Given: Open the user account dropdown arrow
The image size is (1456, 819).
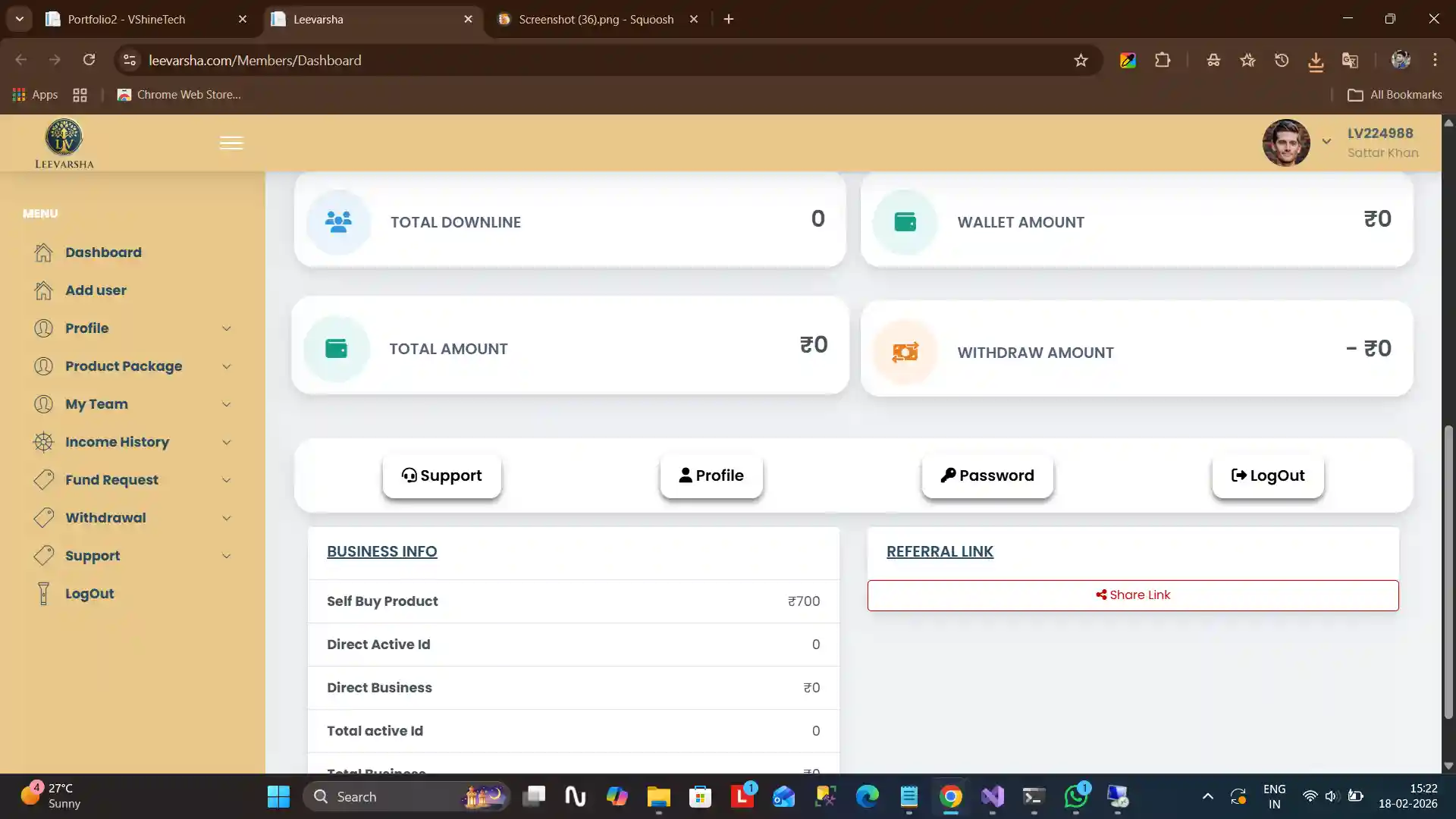Looking at the screenshot, I should coord(1326,142).
